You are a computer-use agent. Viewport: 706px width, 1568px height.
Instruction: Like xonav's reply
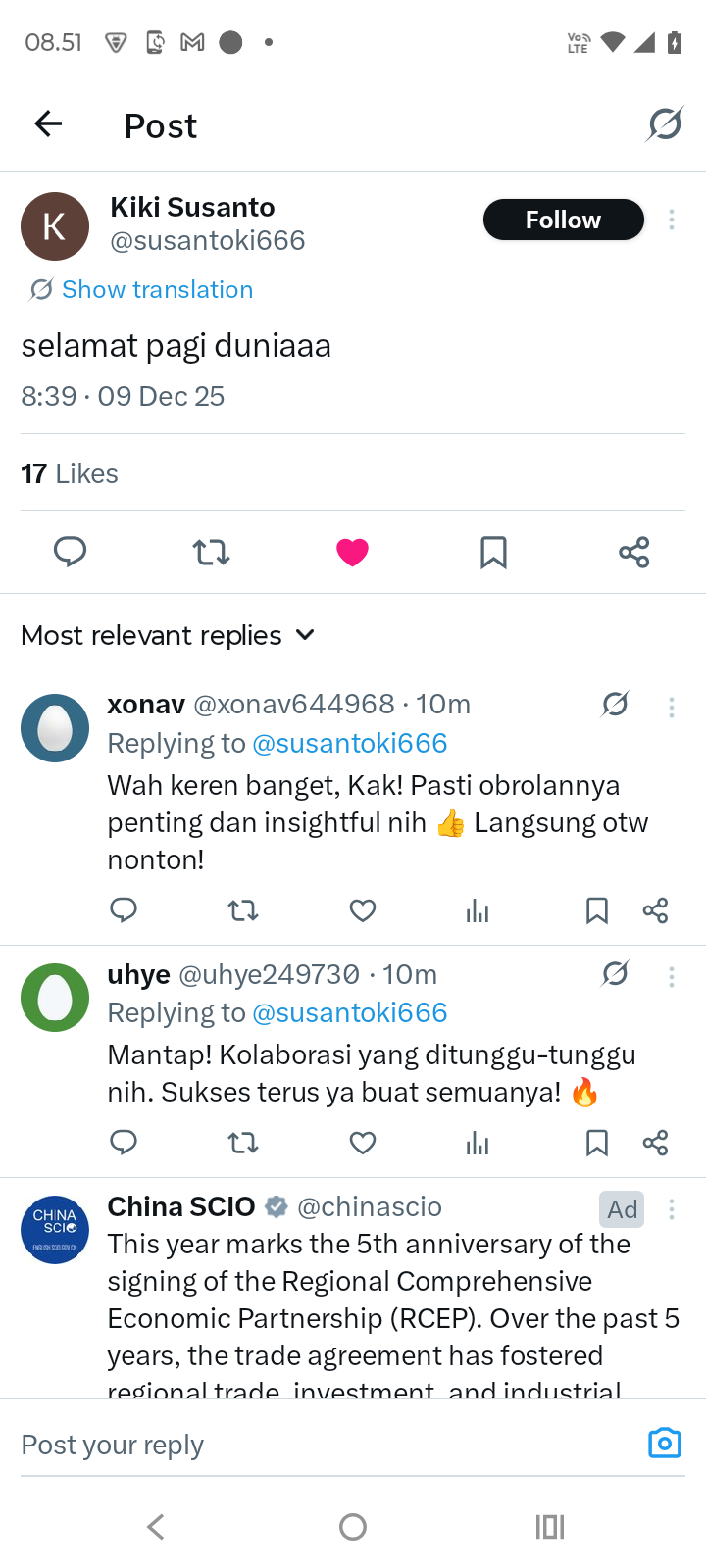tap(363, 911)
